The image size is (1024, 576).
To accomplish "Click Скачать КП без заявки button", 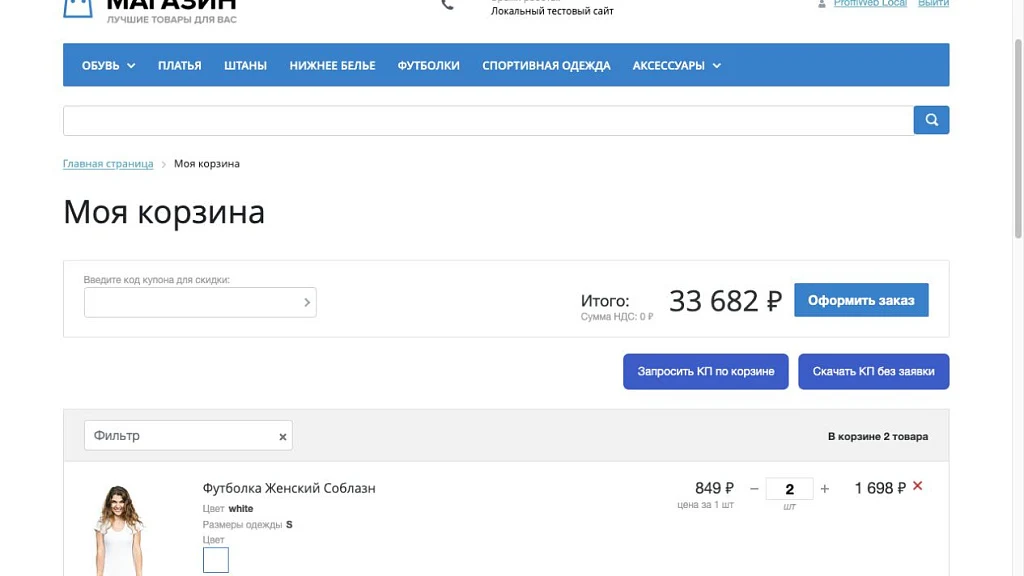I will 874,372.
